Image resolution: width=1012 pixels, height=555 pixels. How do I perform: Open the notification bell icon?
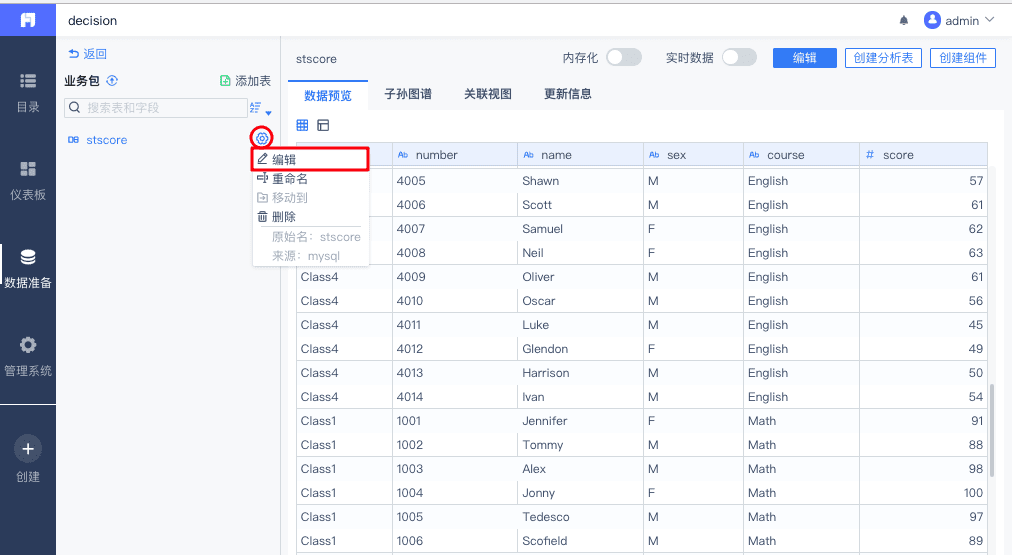tap(904, 21)
